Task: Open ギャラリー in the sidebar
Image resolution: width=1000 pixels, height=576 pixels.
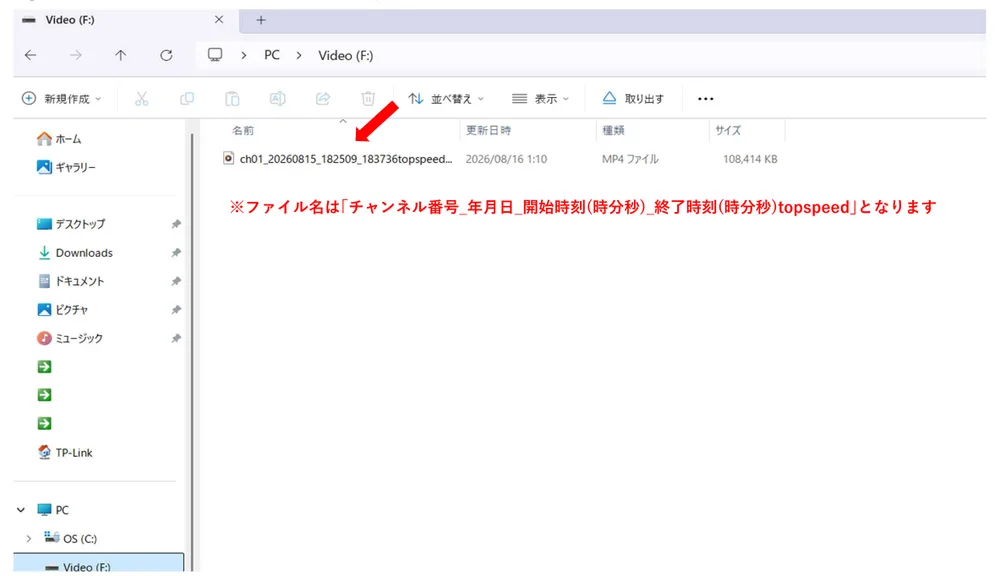Action: pyautogui.click(x=66, y=168)
